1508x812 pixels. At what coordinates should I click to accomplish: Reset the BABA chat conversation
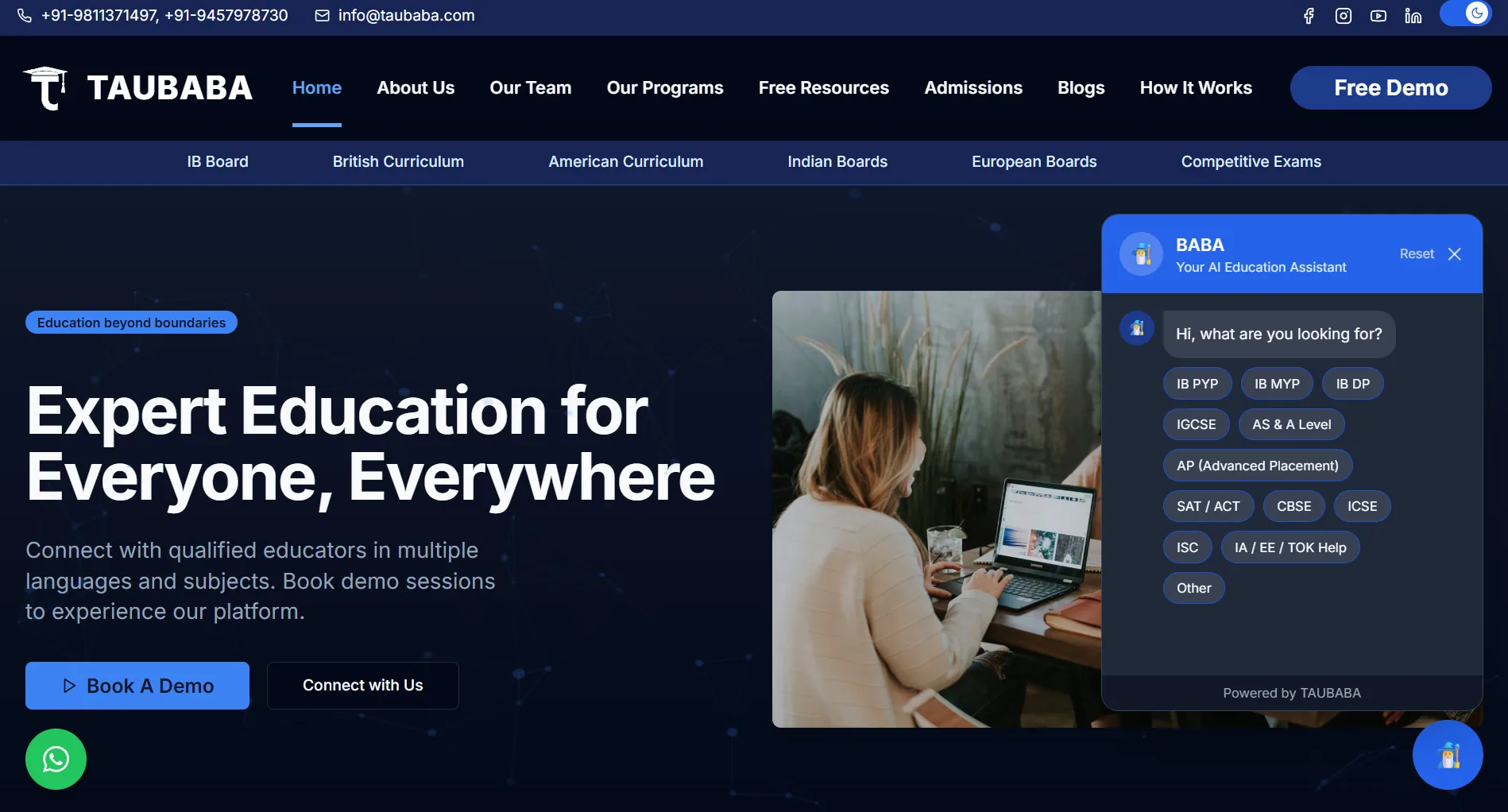(1417, 254)
